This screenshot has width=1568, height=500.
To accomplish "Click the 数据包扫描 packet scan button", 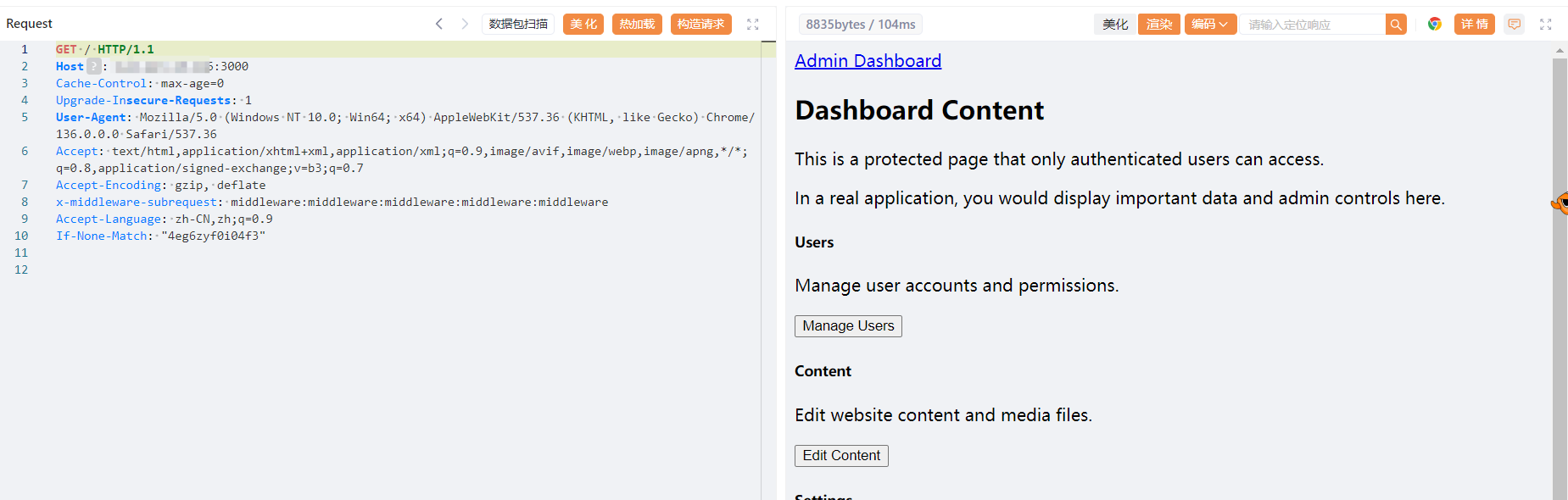I will 518,24.
